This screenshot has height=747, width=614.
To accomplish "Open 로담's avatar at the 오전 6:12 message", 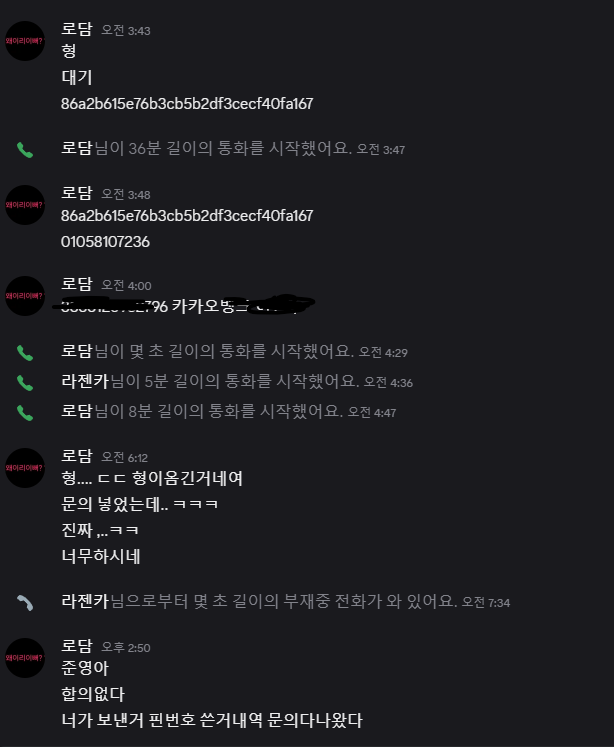I will pos(25,468).
